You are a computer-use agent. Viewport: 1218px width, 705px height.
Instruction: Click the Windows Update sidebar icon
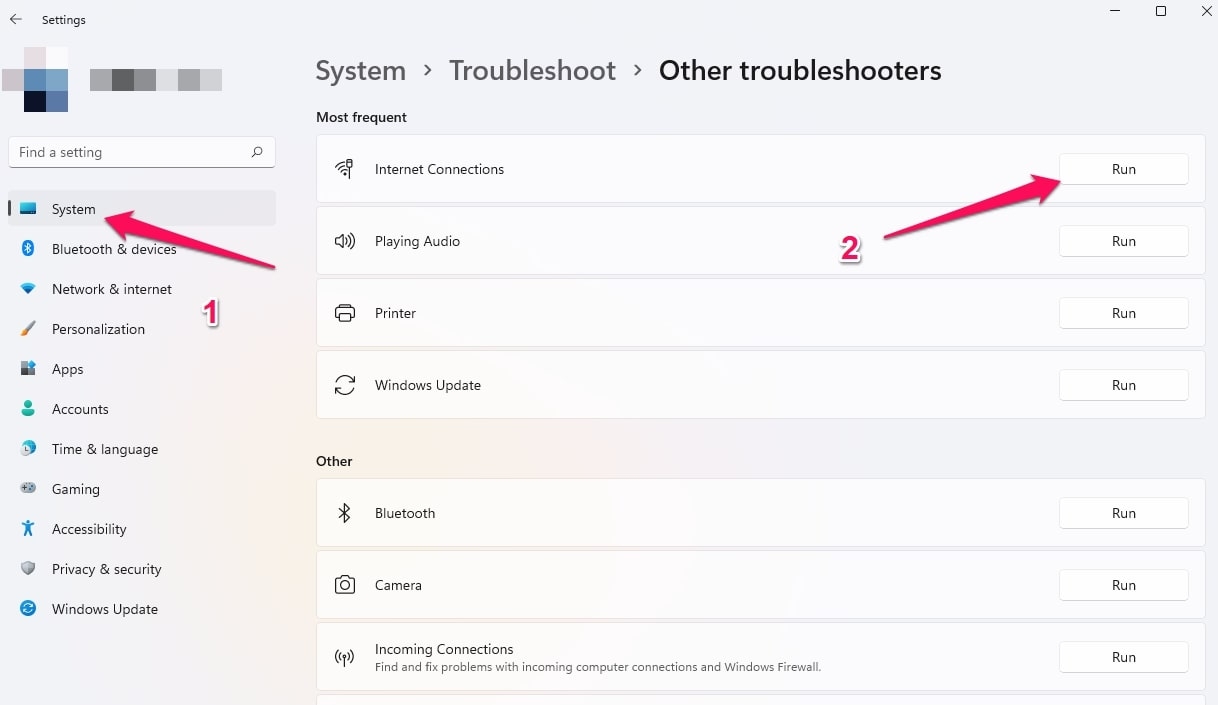pos(29,609)
